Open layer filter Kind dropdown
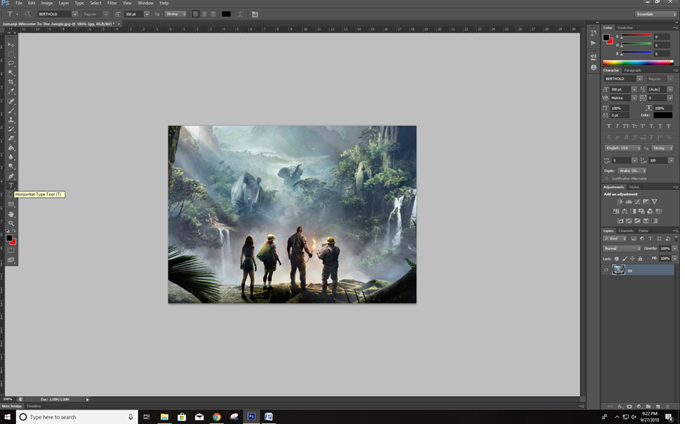This screenshot has width=685, height=426. 615,239
